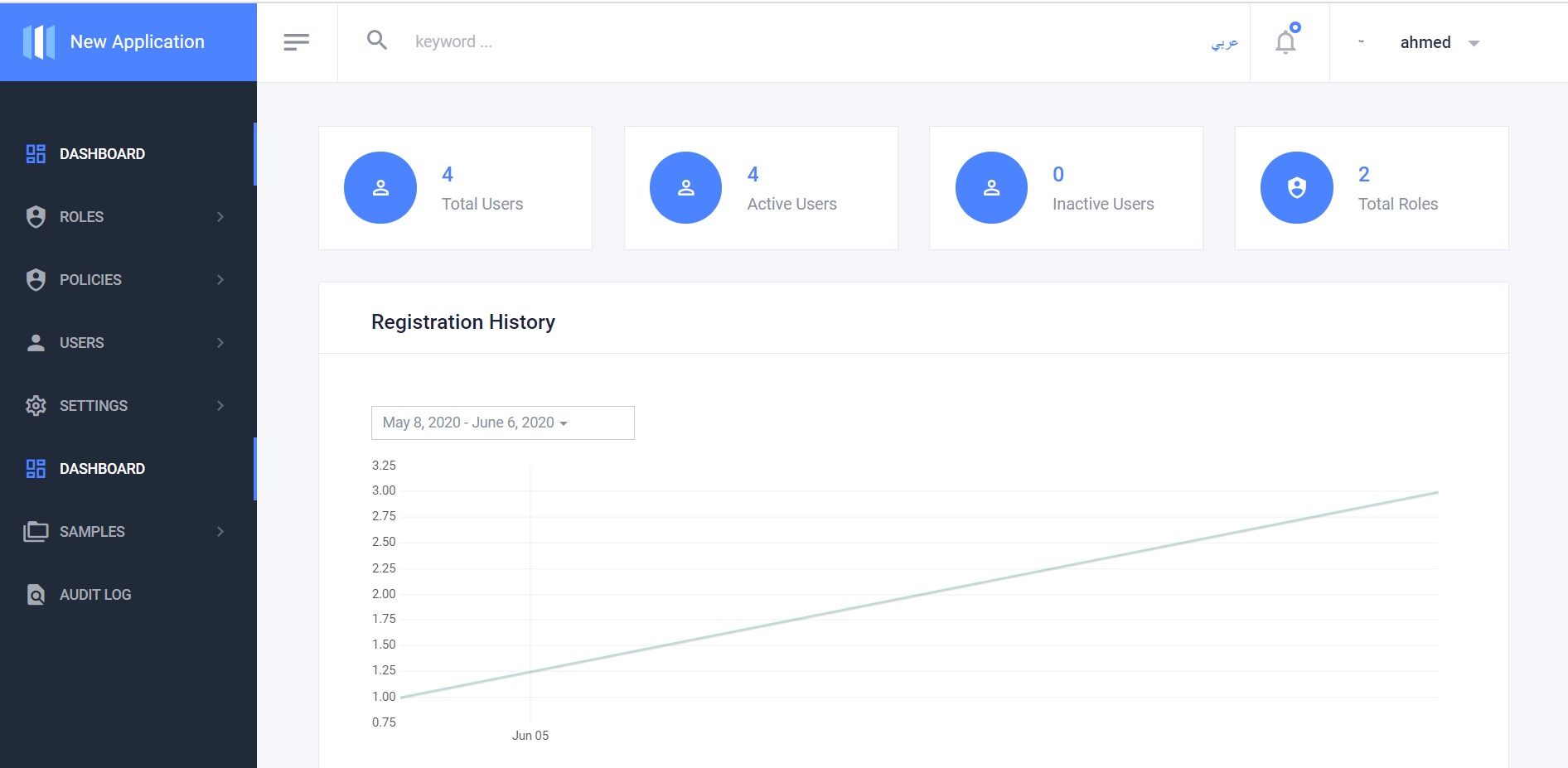Expand the Roles menu chevron
The image size is (1568, 768).
(x=220, y=217)
